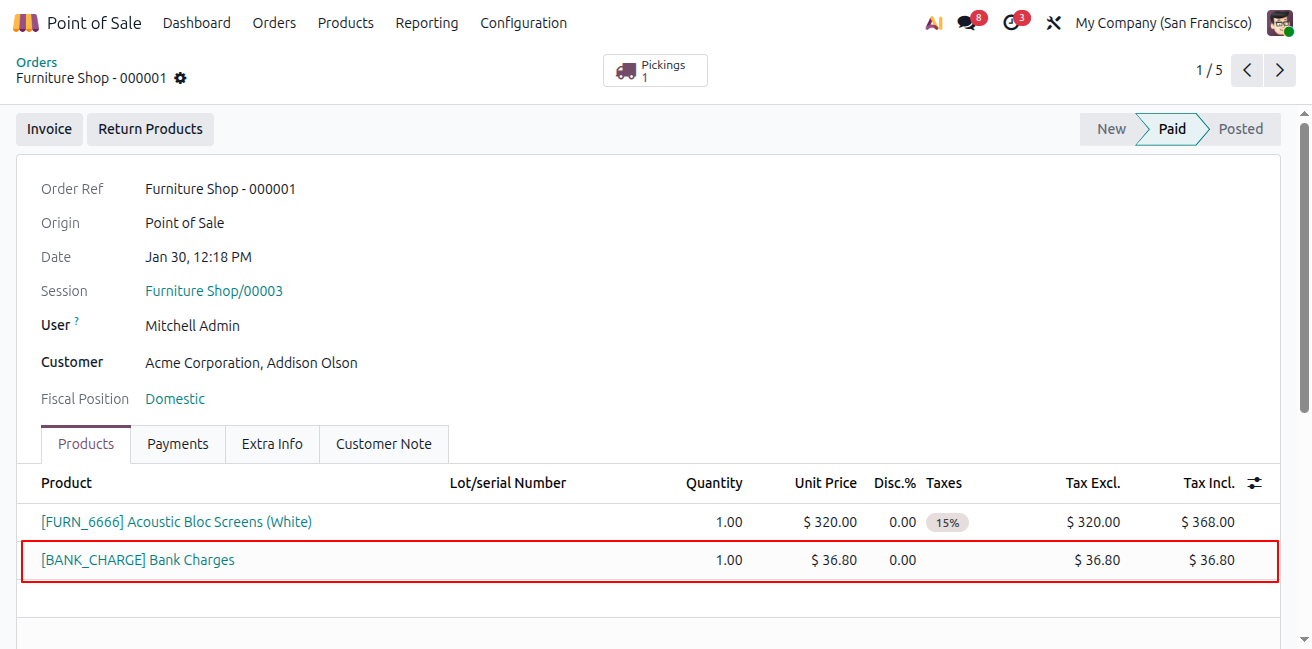Click the page vertical scrollbar
1312x649 pixels.
[1304, 267]
